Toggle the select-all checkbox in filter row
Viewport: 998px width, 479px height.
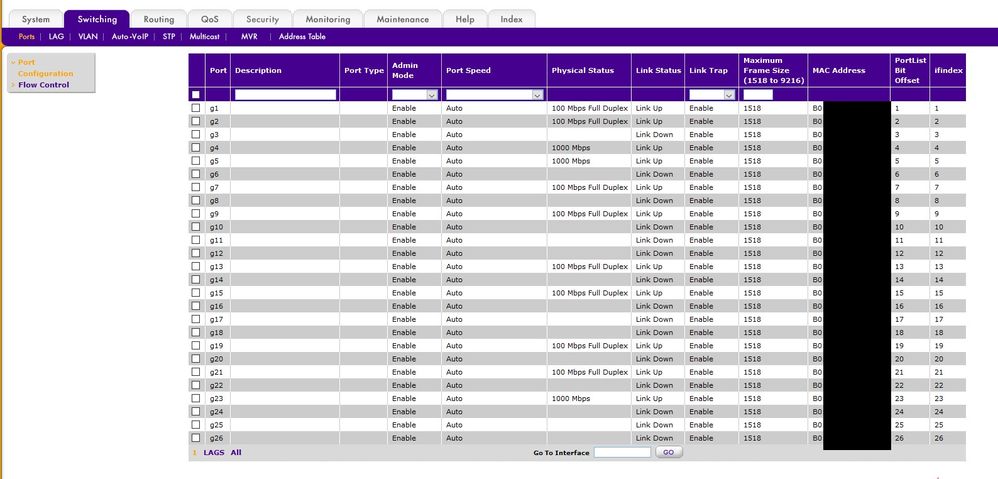pos(196,95)
